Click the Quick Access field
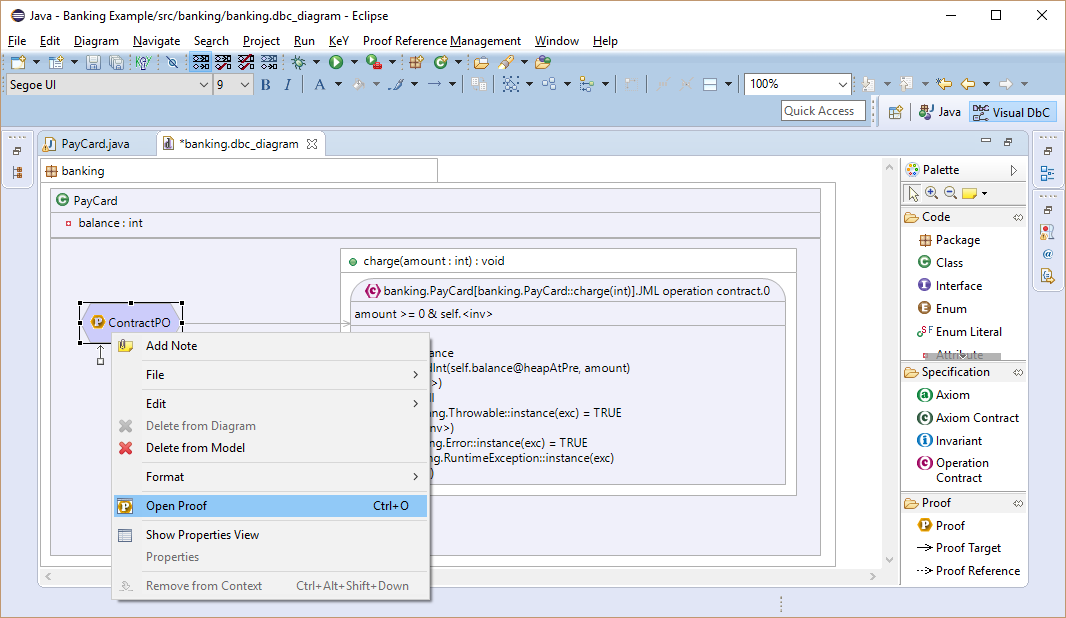The width and height of the screenshot is (1066, 618). coord(823,111)
